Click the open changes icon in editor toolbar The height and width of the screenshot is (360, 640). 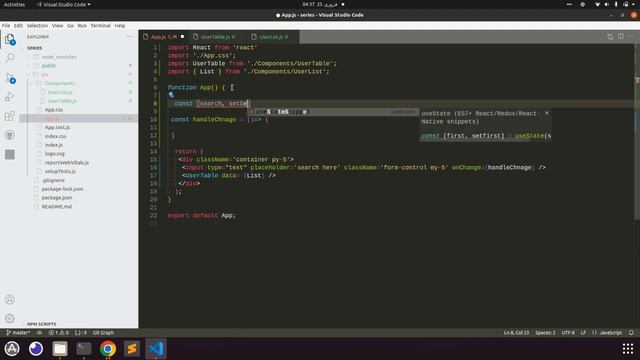(610, 37)
